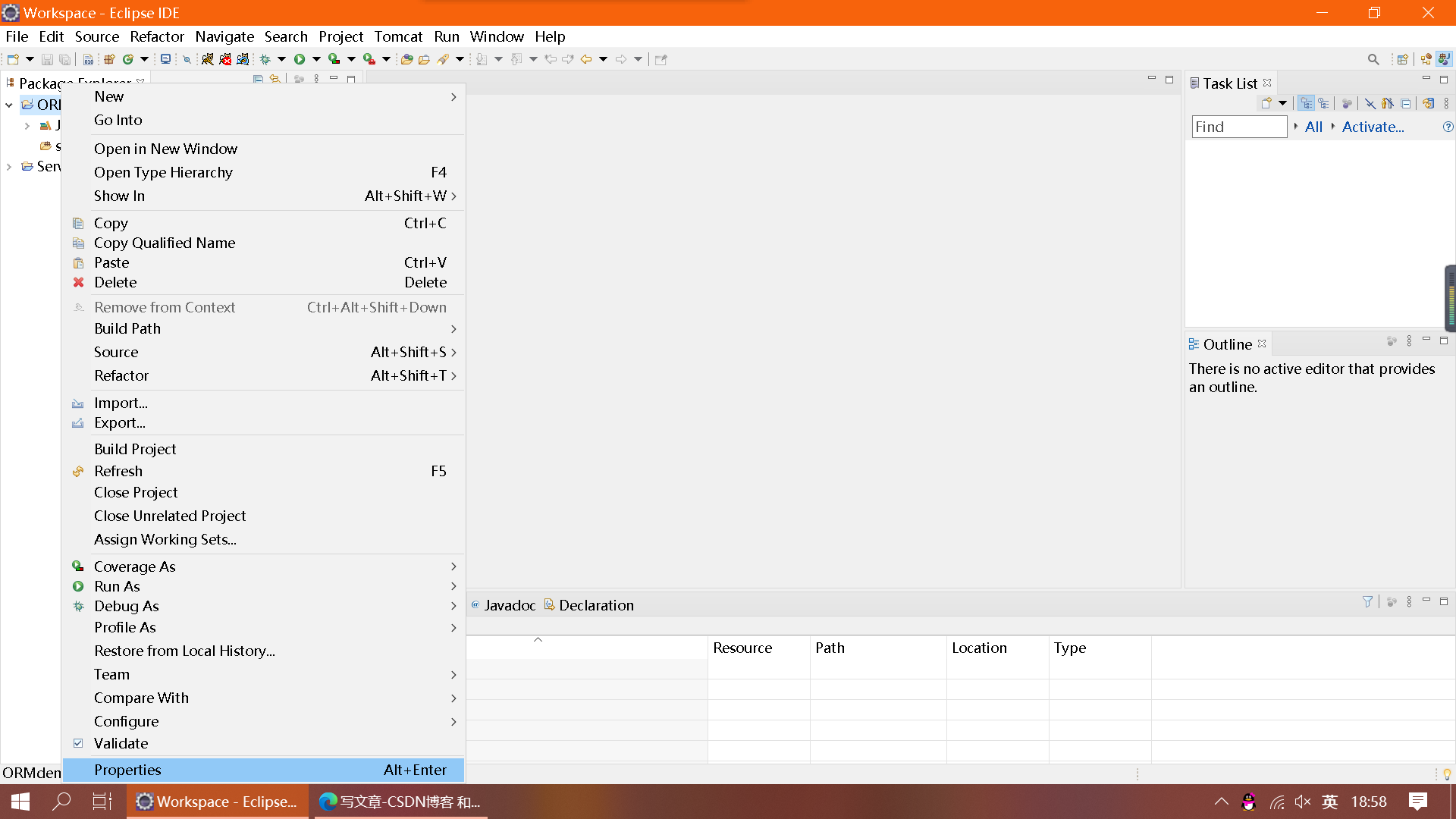
Task: Select Properties from the context menu
Action: click(127, 770)
